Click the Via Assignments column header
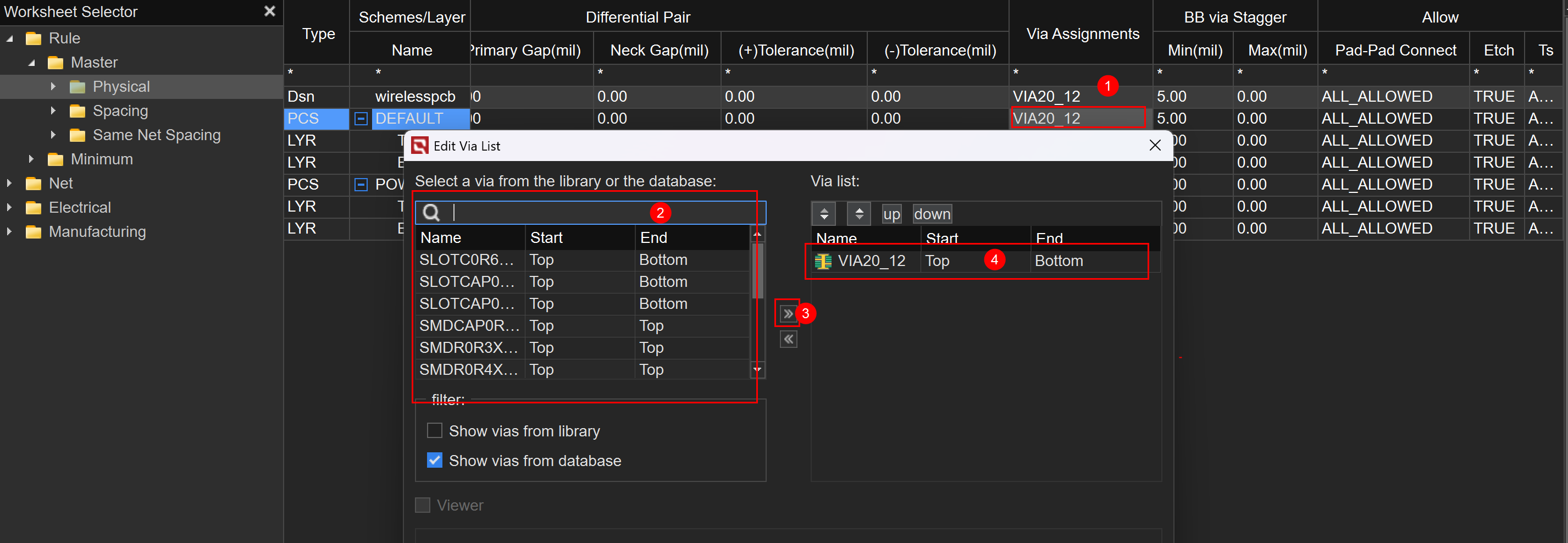Screen dimensions: 1568x543 click(1082, 34)
